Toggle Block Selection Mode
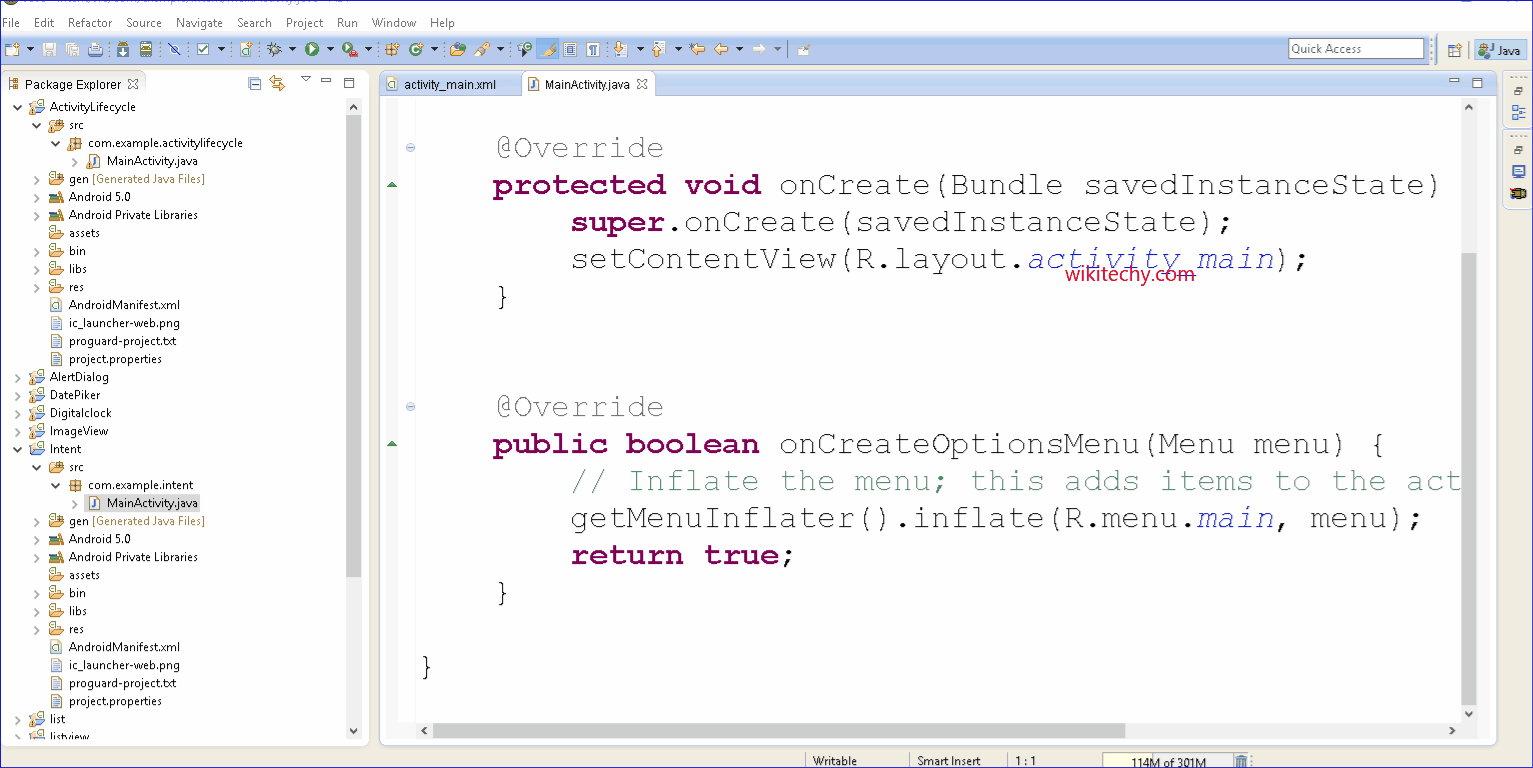This screenshot has height=768, width=1533. (x=570, y=49)
